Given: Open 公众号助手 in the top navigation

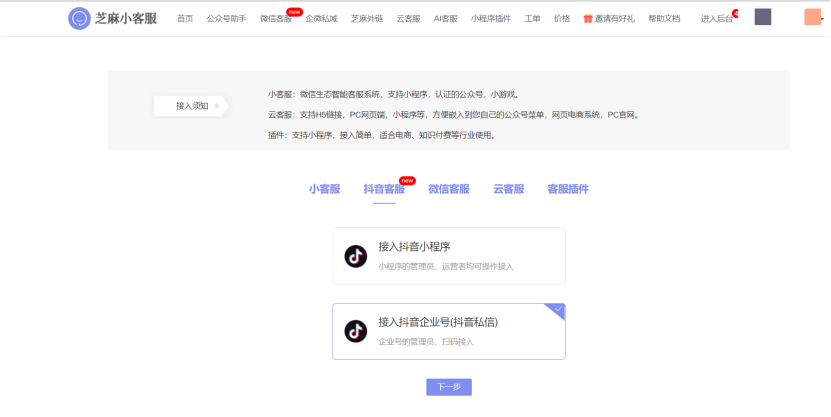Looking at the screenshot, I should pos(226,19).
